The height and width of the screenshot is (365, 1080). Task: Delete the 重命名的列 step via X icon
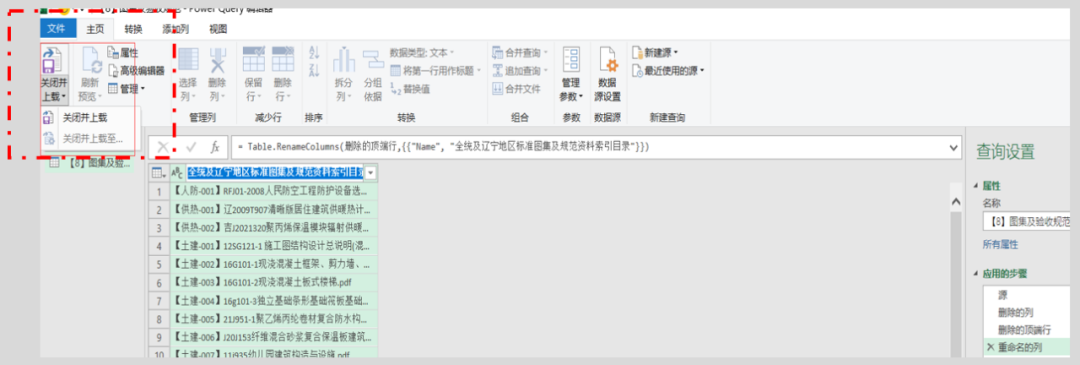pos(991,347)
